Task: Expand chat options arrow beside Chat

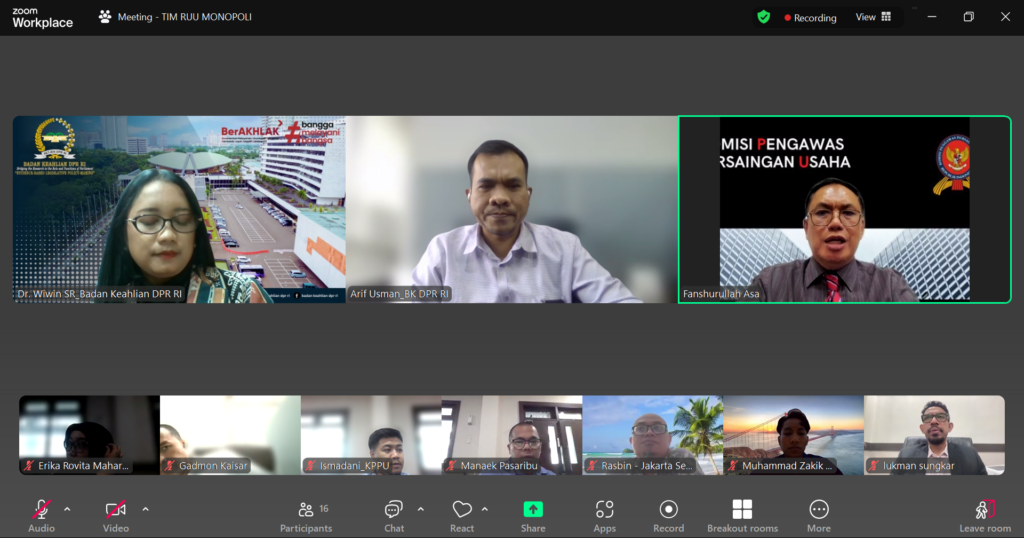Action: [420, 509]
